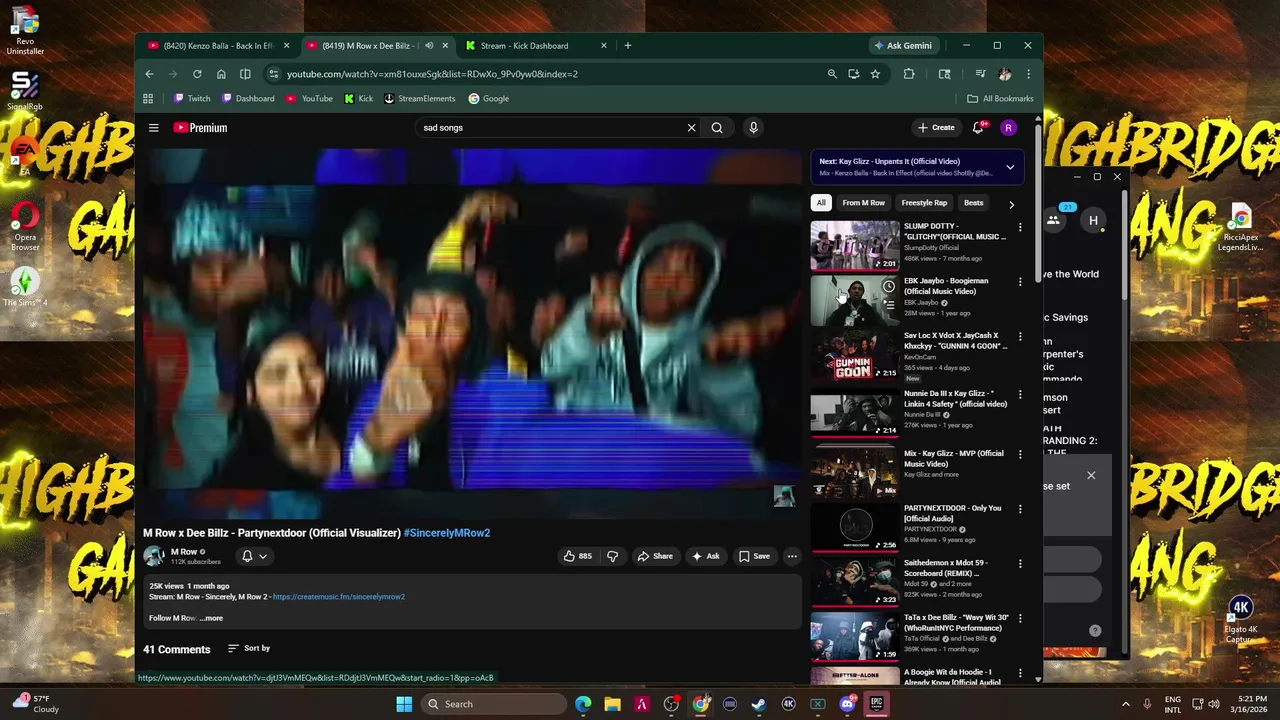This screenshot has height=720, width=1280.
Task: Open the M Row channel name
Action: 184,552
